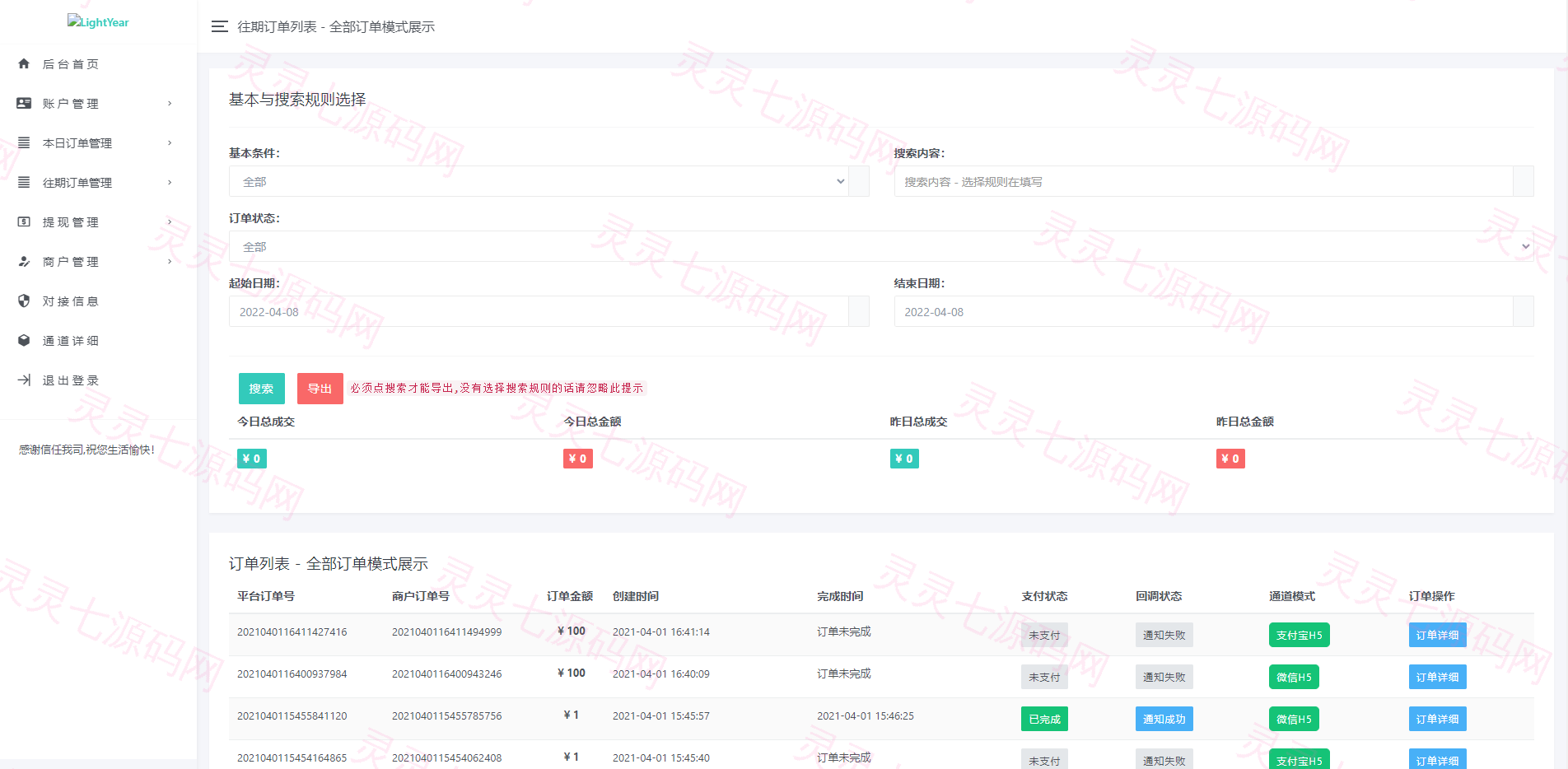Click platform order number 2021040116411427416
This screenshot has width=1568, height=769.
292,632
